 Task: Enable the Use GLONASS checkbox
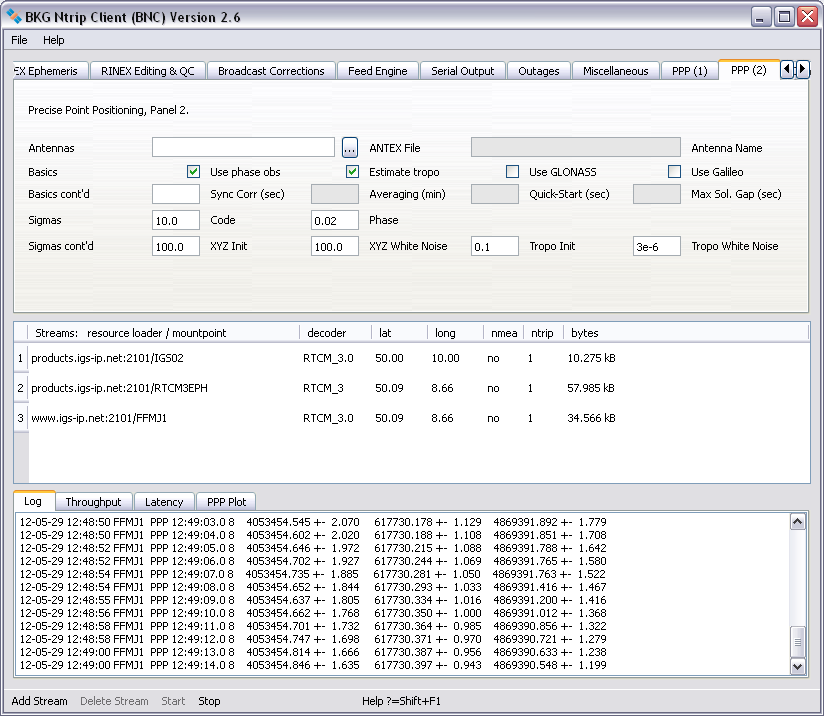click(x=513, y=172)
